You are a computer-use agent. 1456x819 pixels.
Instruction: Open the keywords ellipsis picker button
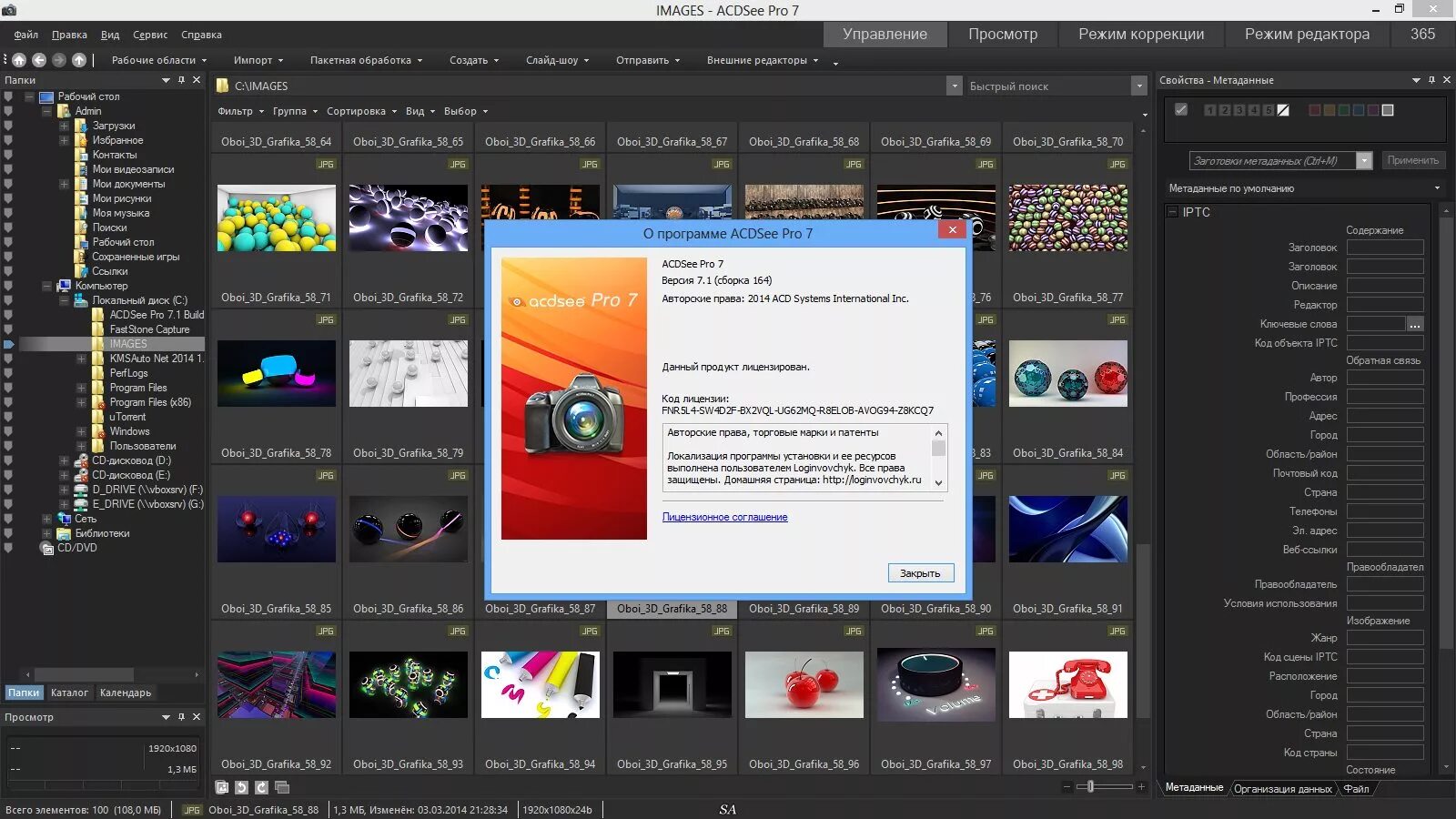tap(1414, 324)
